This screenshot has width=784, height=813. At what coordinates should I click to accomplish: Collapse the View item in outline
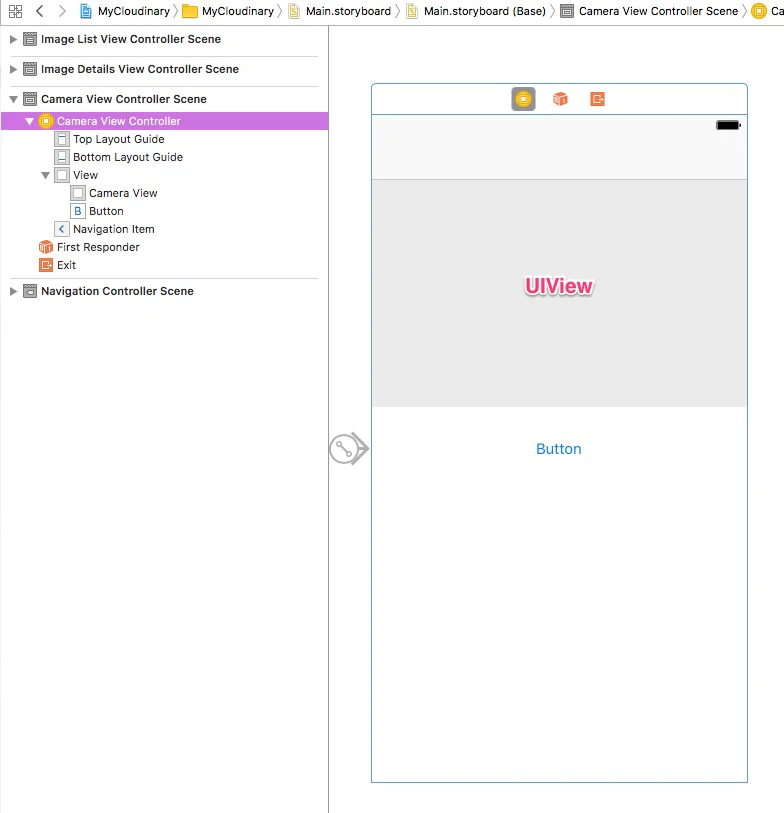coord(46,175)
